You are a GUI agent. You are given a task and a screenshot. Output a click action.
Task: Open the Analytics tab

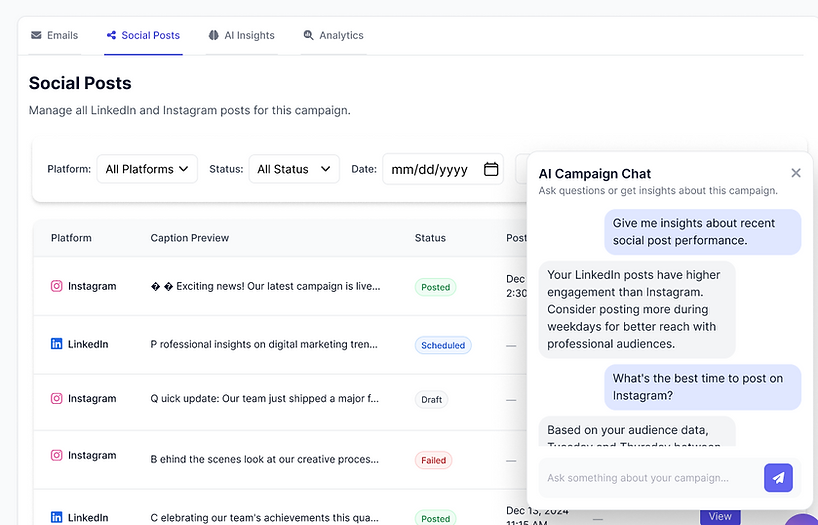click(x=341, y=35)
